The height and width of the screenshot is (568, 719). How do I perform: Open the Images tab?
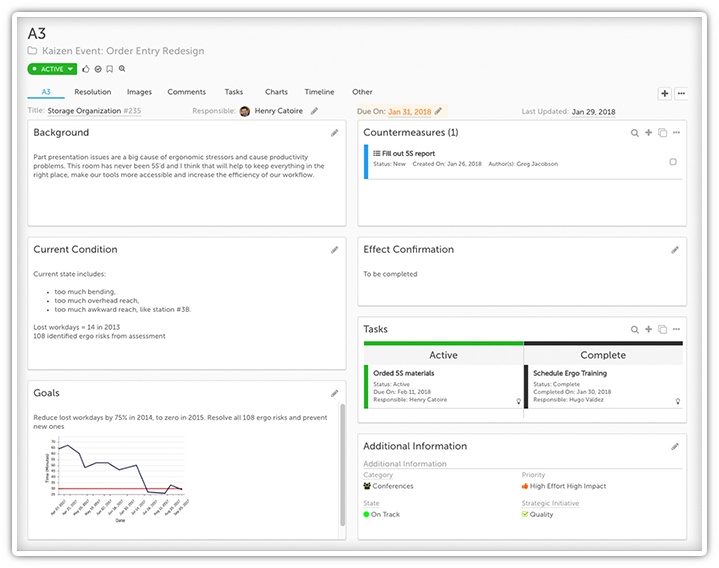point(139,92)
